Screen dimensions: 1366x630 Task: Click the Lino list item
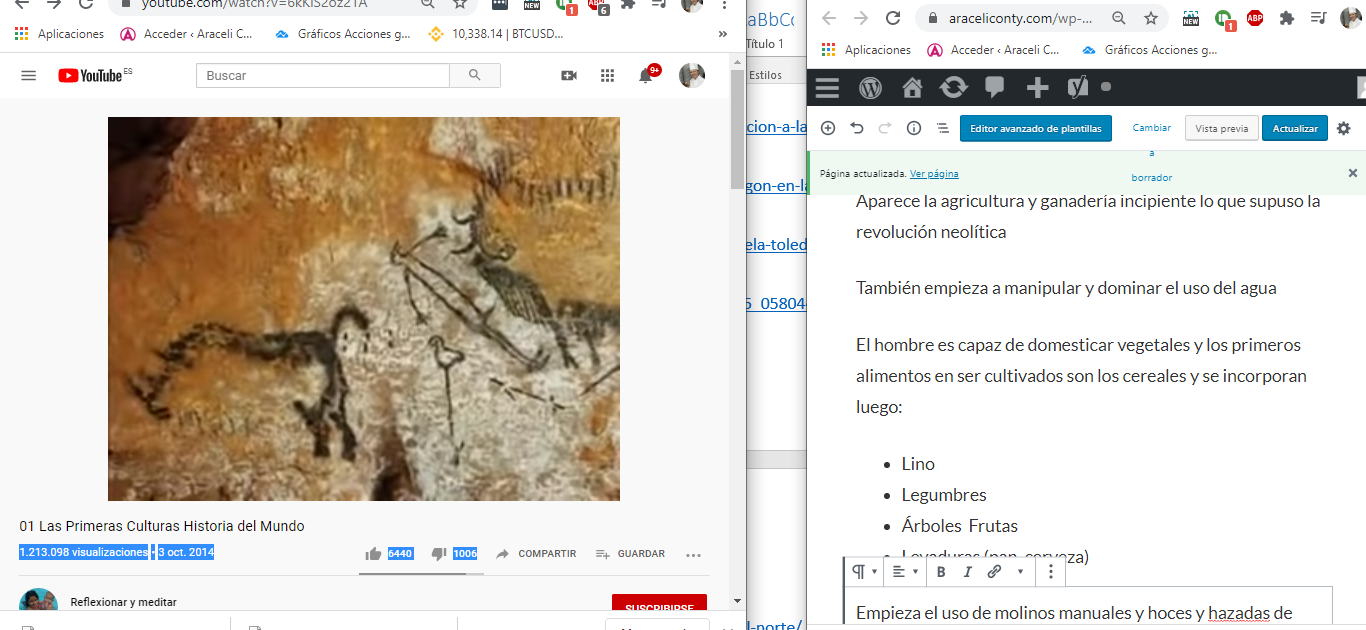[x=918, y=464]
